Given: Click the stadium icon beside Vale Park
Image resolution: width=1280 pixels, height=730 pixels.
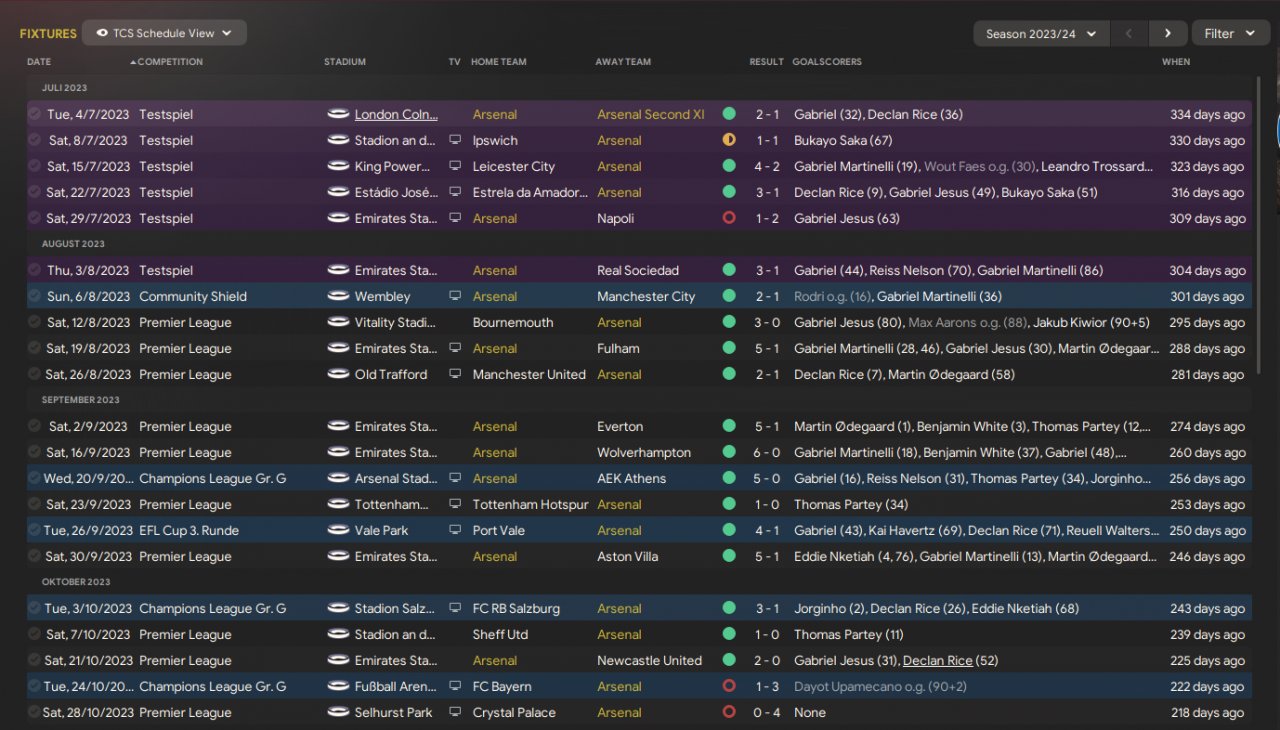Looking at the screenshot, I should [x=338, y=531].
